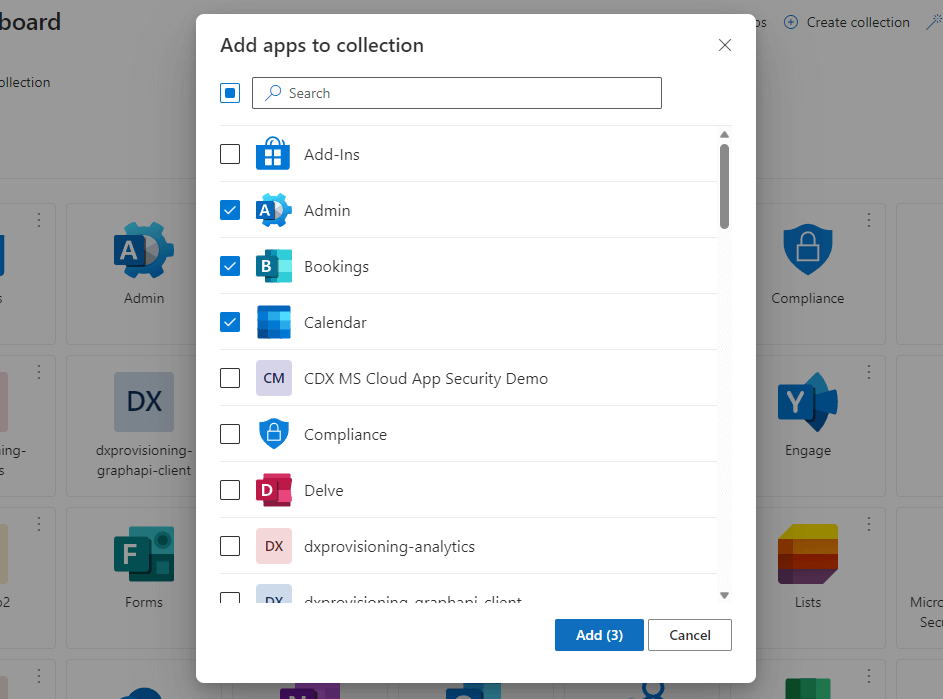Click the Add-Ins store icon

(273, 153)
